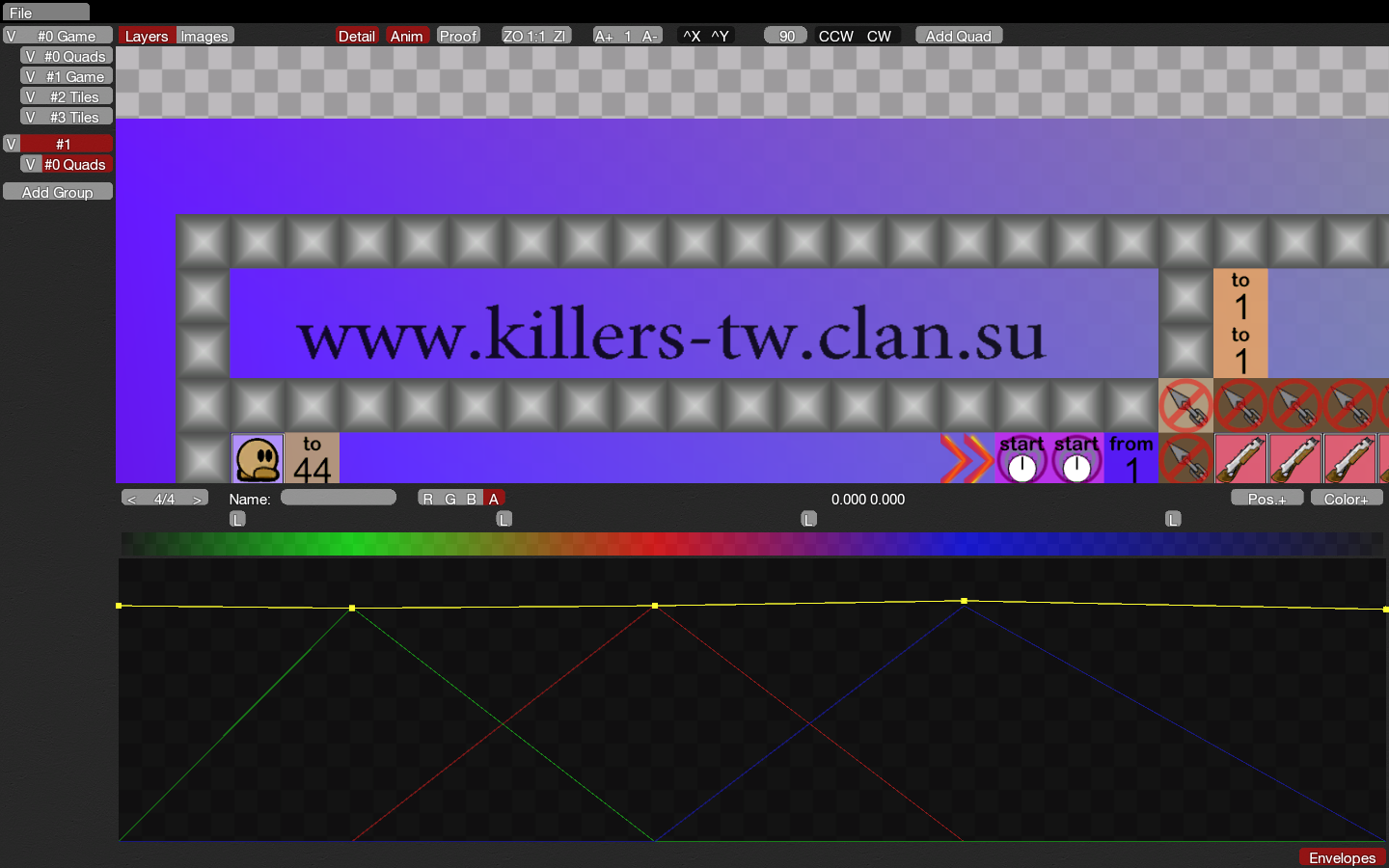Go to next envelope with the > arrow
The image size is (1389, 868).
[197, 499]
